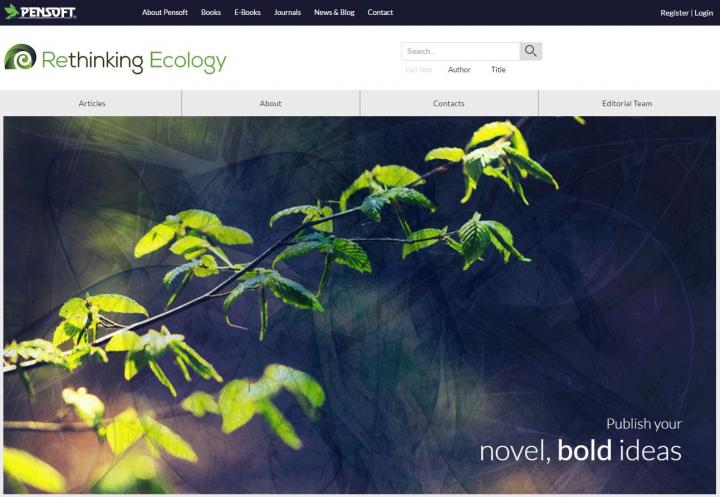The width and height of the screenshot is (720, 497).
Task: Open the Editorial Team tab
Action: click(627, 103)
